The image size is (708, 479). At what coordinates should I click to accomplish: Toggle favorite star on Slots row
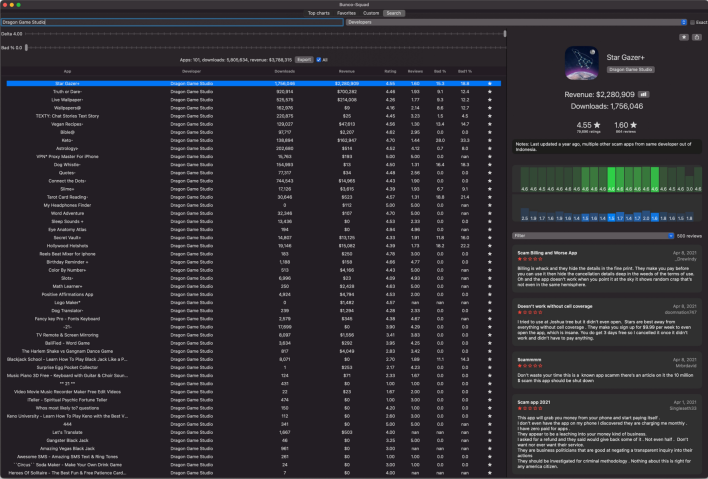(x=490, y=279)
